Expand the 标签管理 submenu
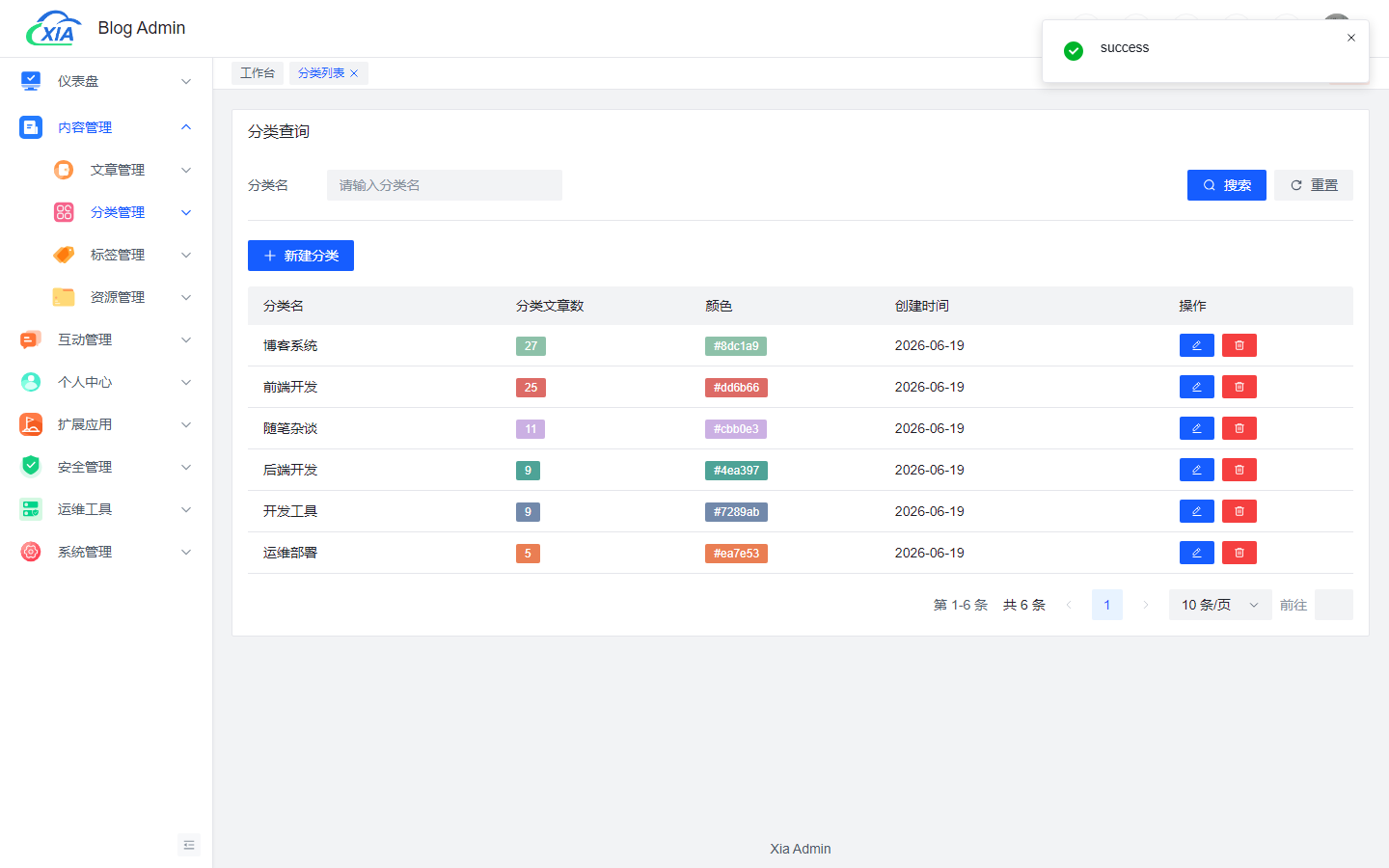This screenshot has height=868, width=1389. tap(186, 255)
